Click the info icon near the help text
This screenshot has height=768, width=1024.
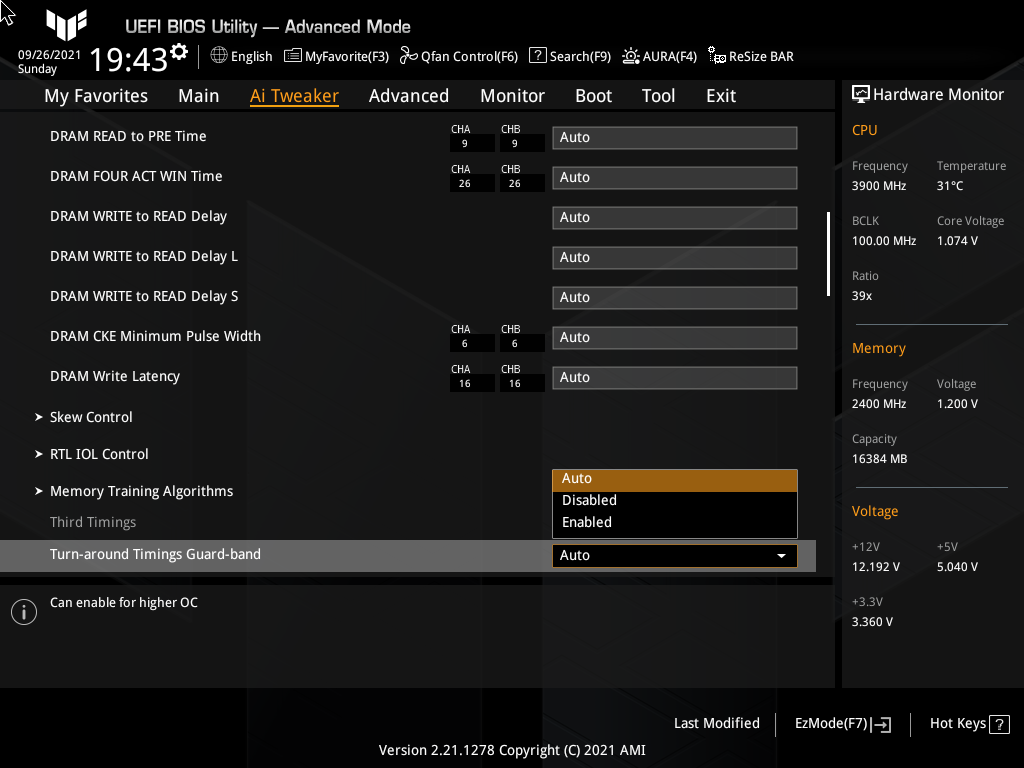tap(23, 611)
